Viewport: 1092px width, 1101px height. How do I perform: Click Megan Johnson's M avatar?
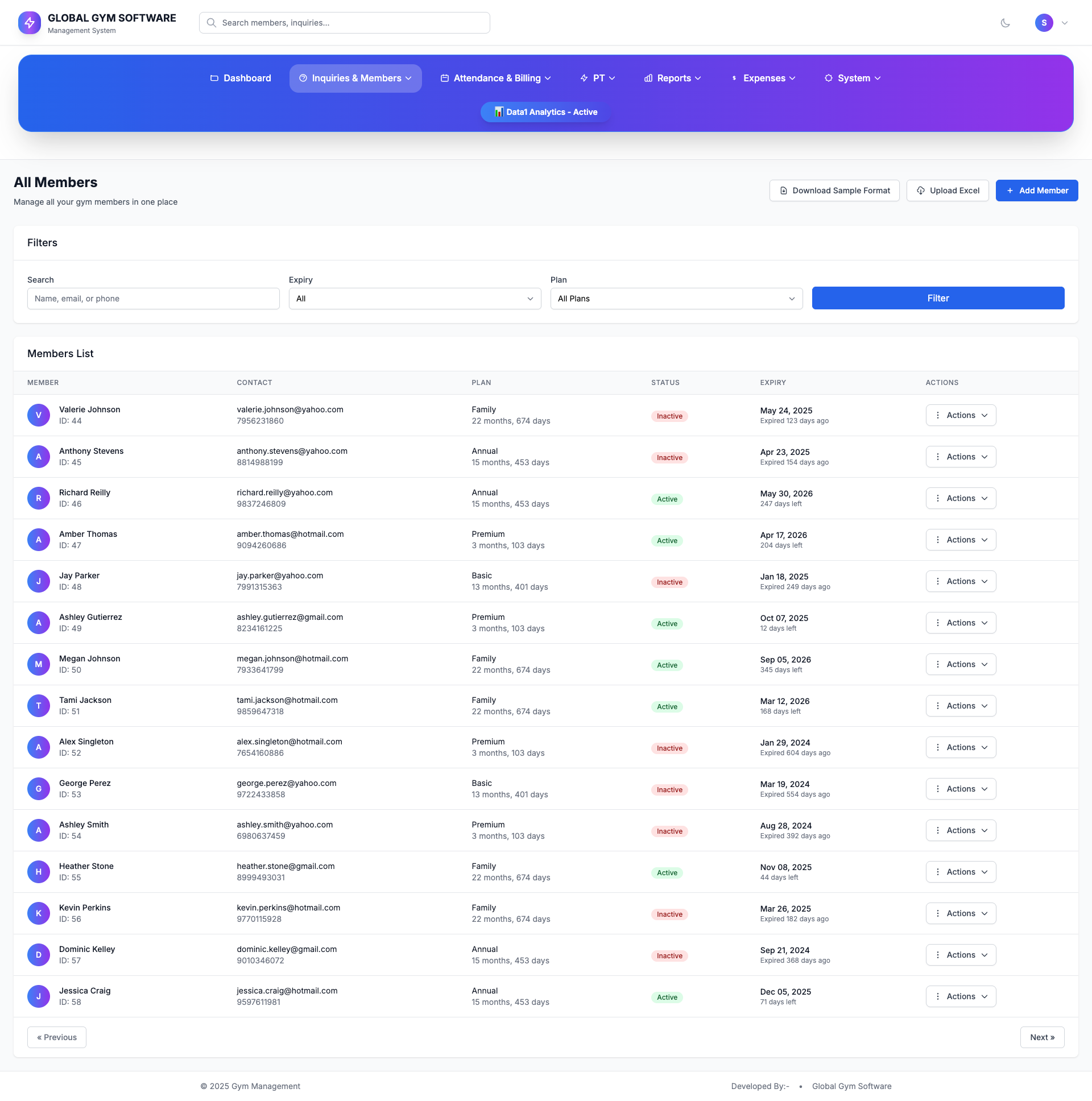pyautogui.click(x=38, y=664)
